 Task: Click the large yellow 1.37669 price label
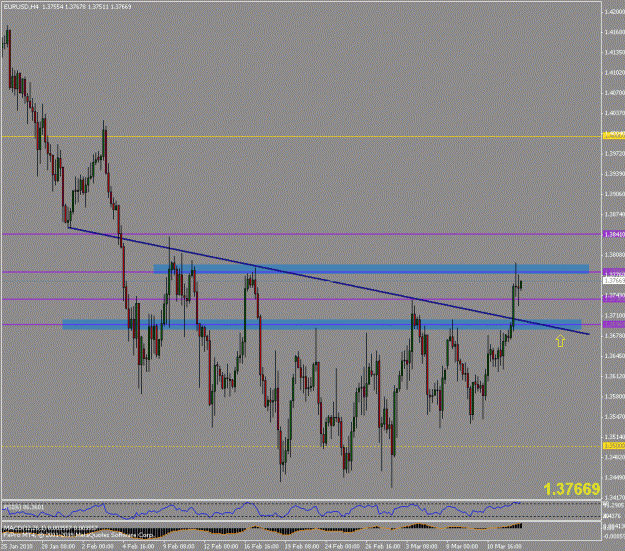pos(571,489)
